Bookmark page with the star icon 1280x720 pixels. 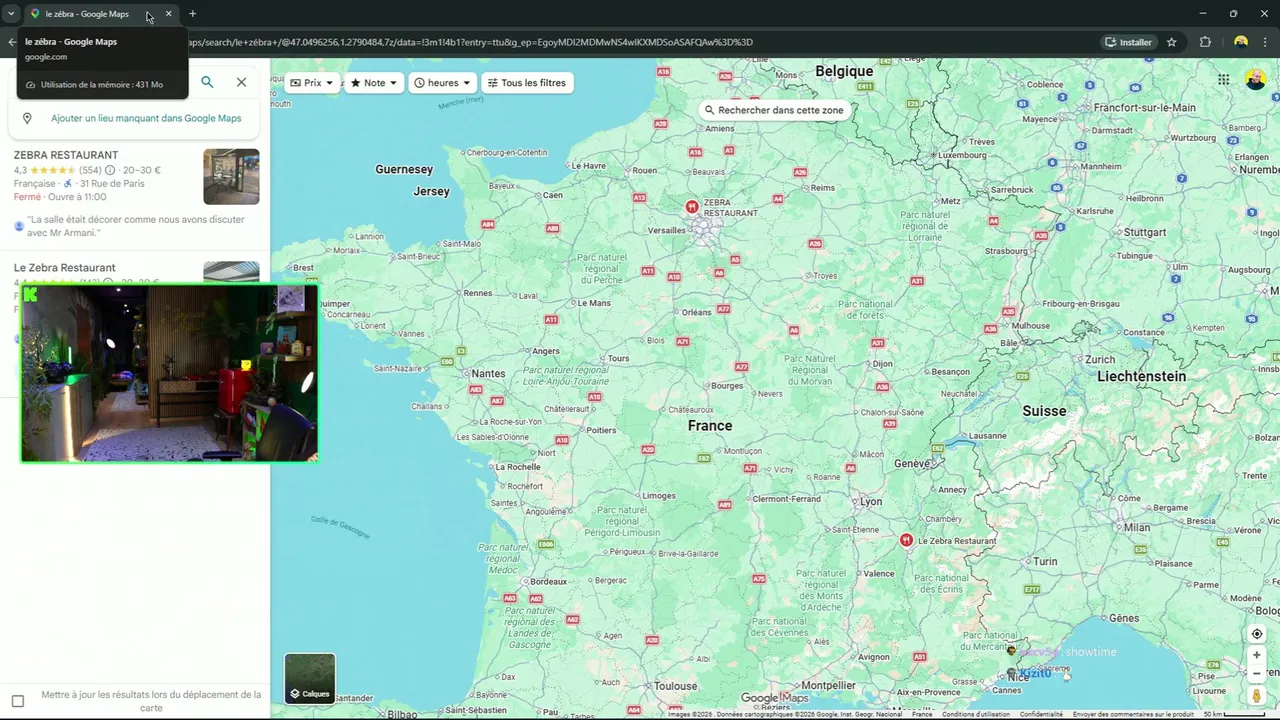click(1171, 42)
